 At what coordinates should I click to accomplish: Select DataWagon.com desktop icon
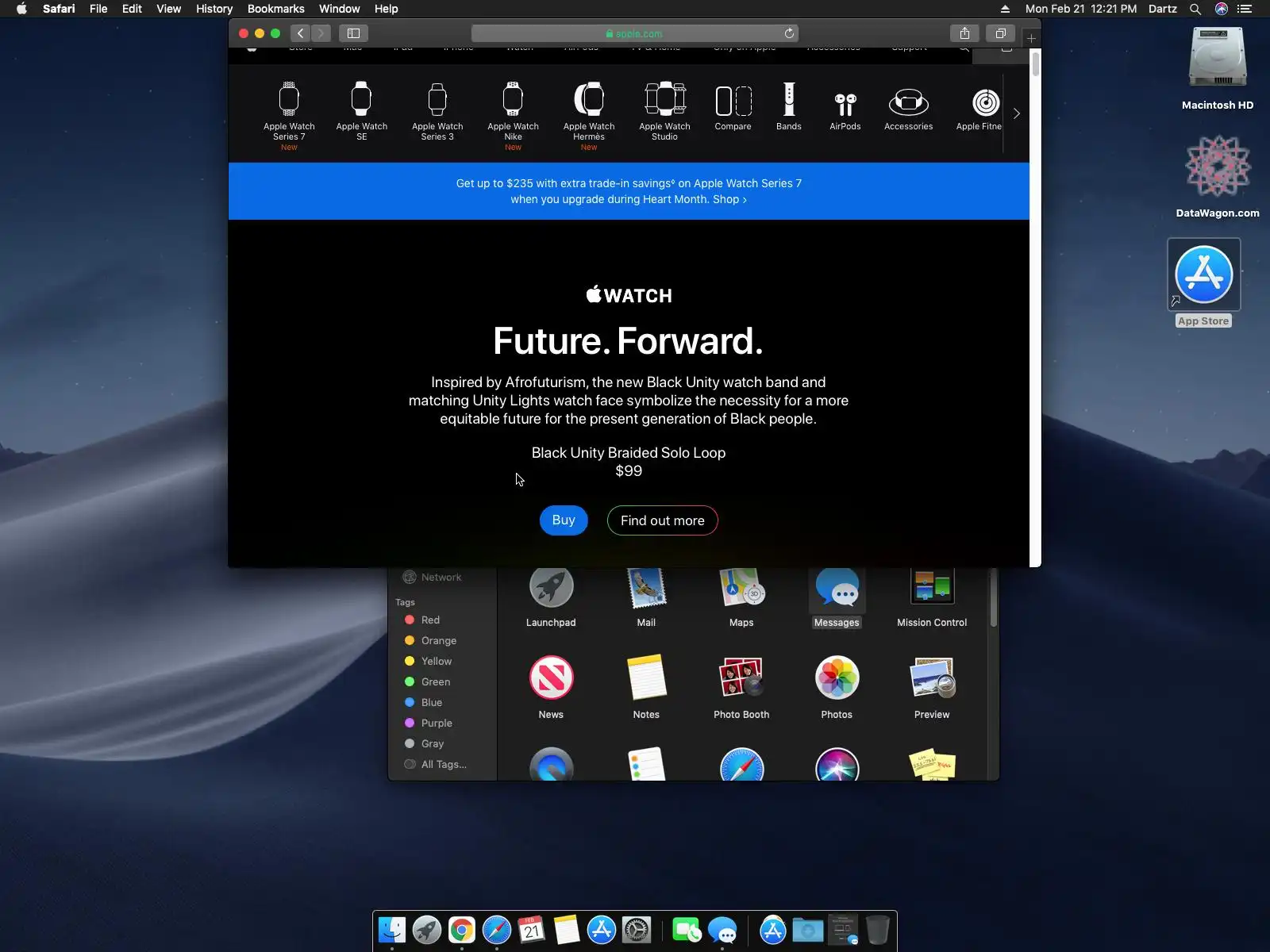pyautogui.click(x=1218, y=176)
